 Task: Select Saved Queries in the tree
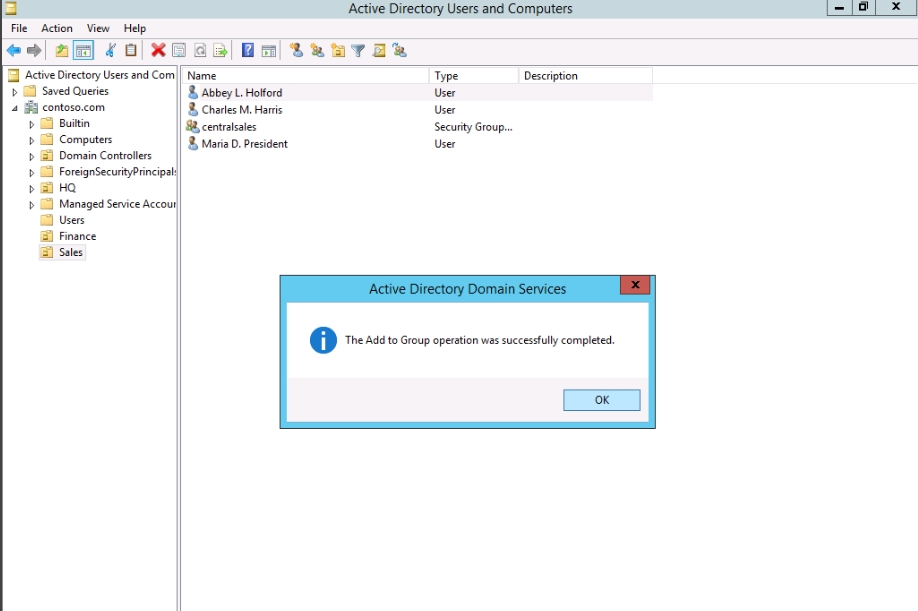click(75, 91)
